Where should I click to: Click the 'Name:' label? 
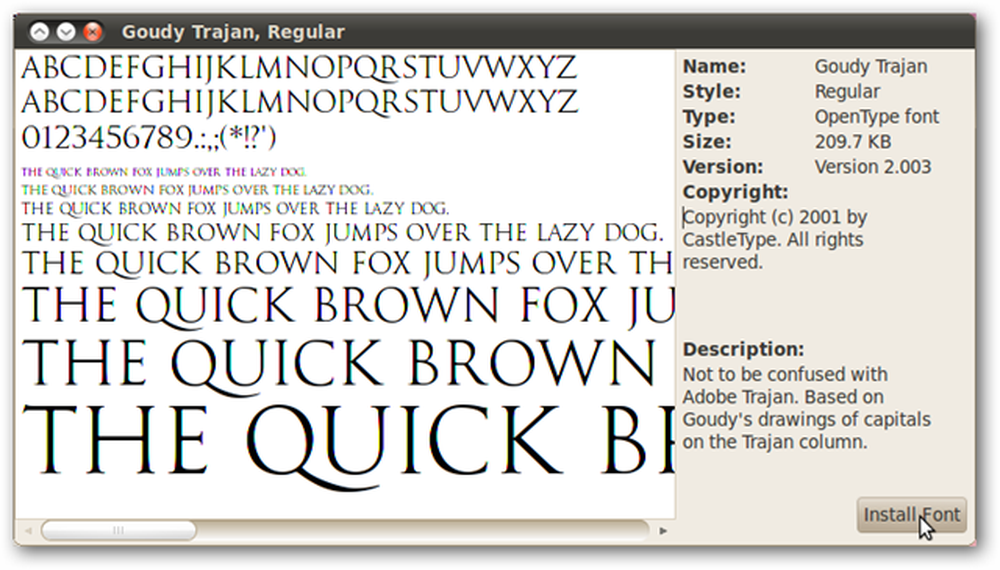coord(714,66)
